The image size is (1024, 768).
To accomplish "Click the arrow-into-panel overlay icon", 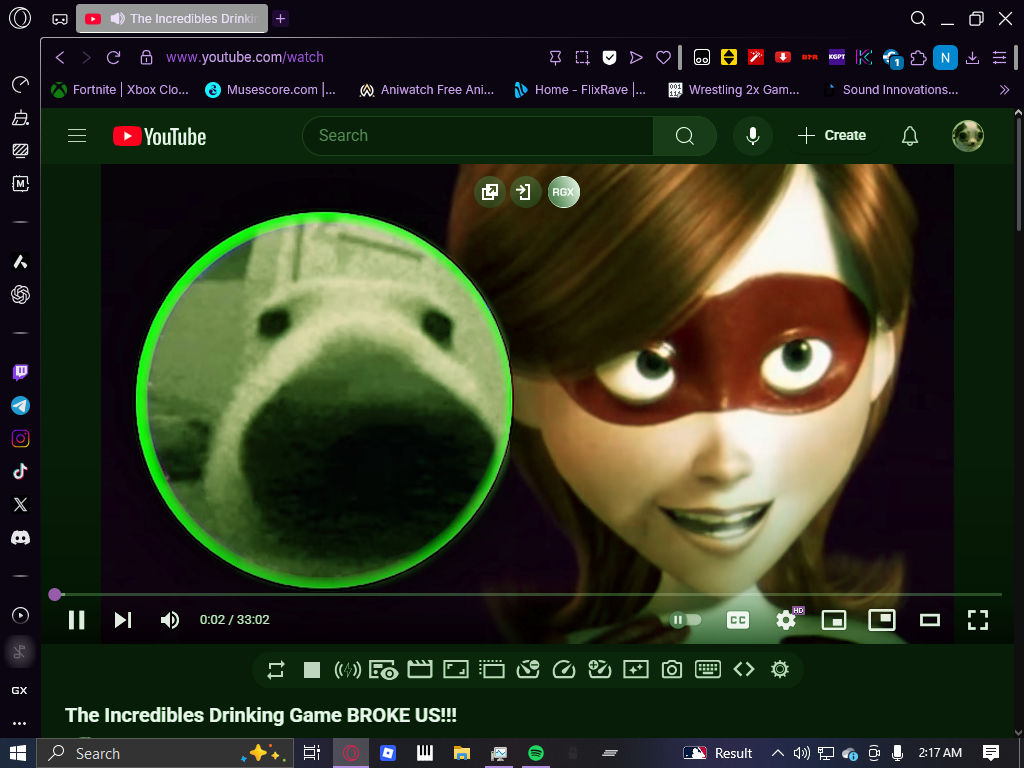I will click(x=525, y=192).
